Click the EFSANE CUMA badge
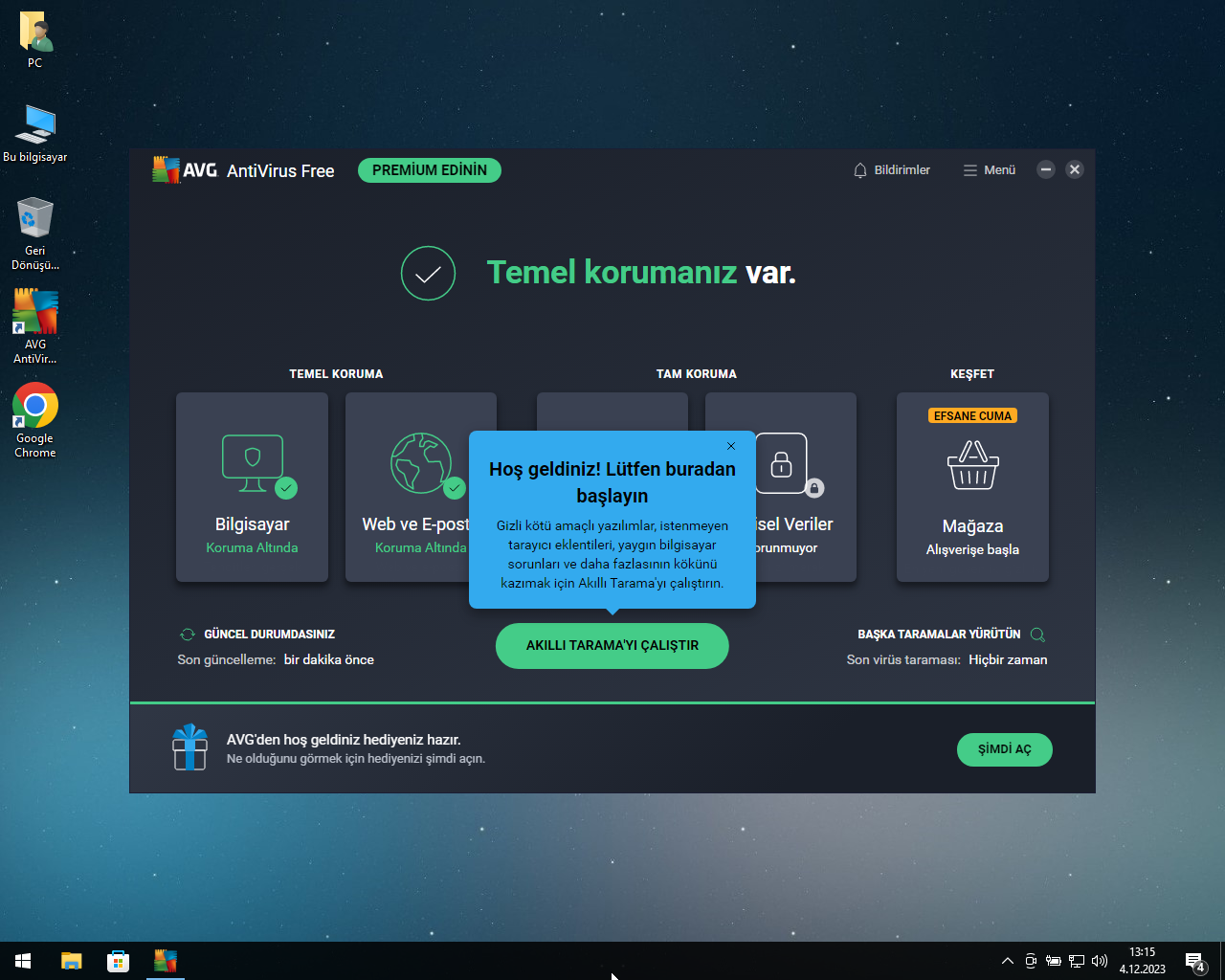This screenshot has width=1225, height=980. tap(972, 416)
